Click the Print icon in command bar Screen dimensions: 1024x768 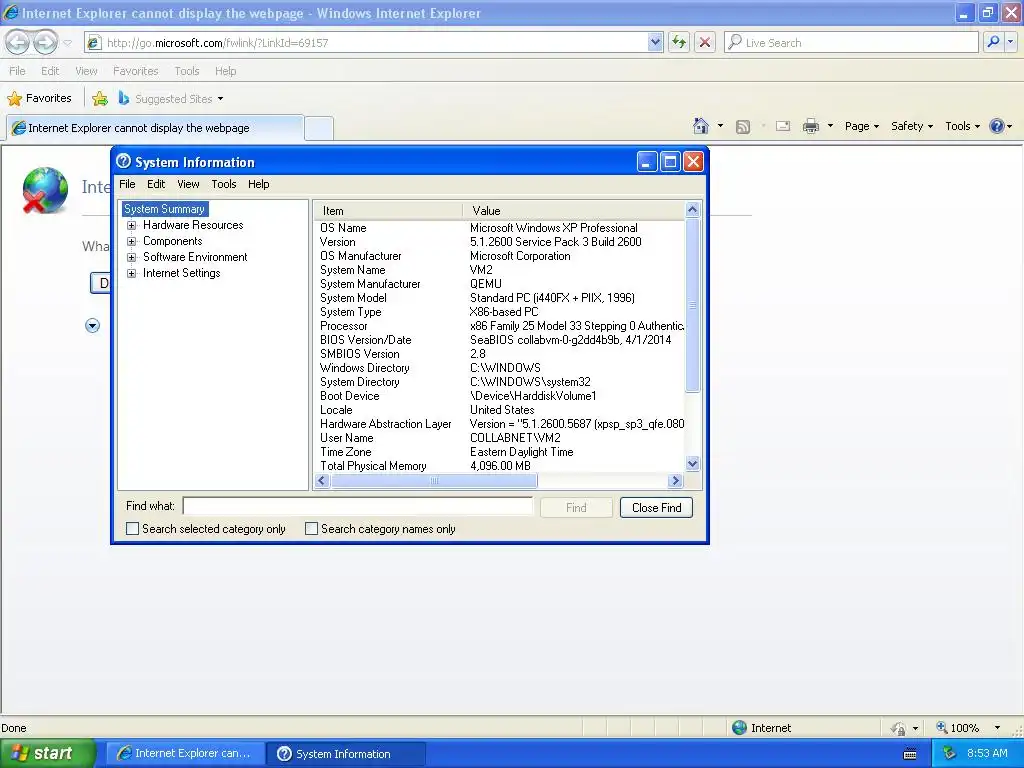click(810, 126)
